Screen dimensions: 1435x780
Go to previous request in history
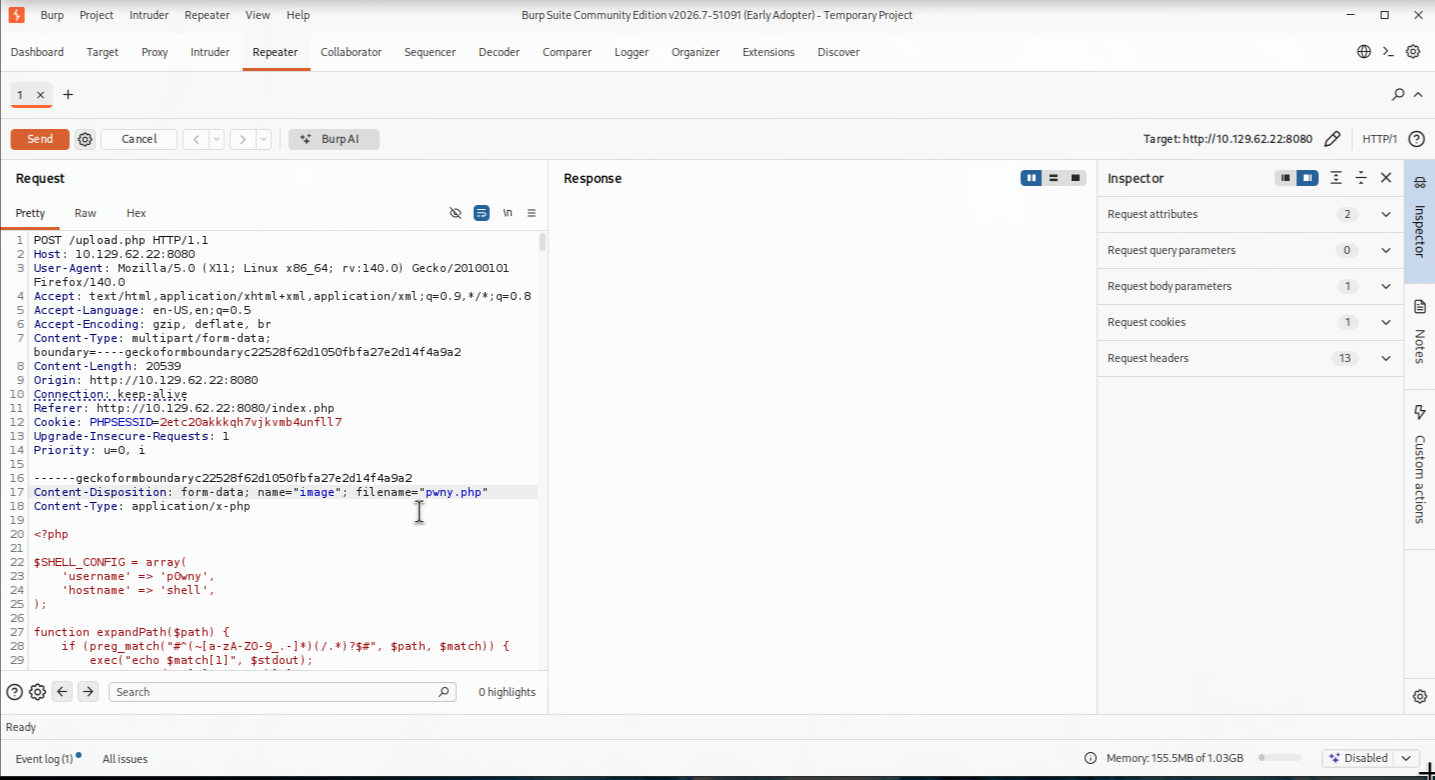[196, 139]
